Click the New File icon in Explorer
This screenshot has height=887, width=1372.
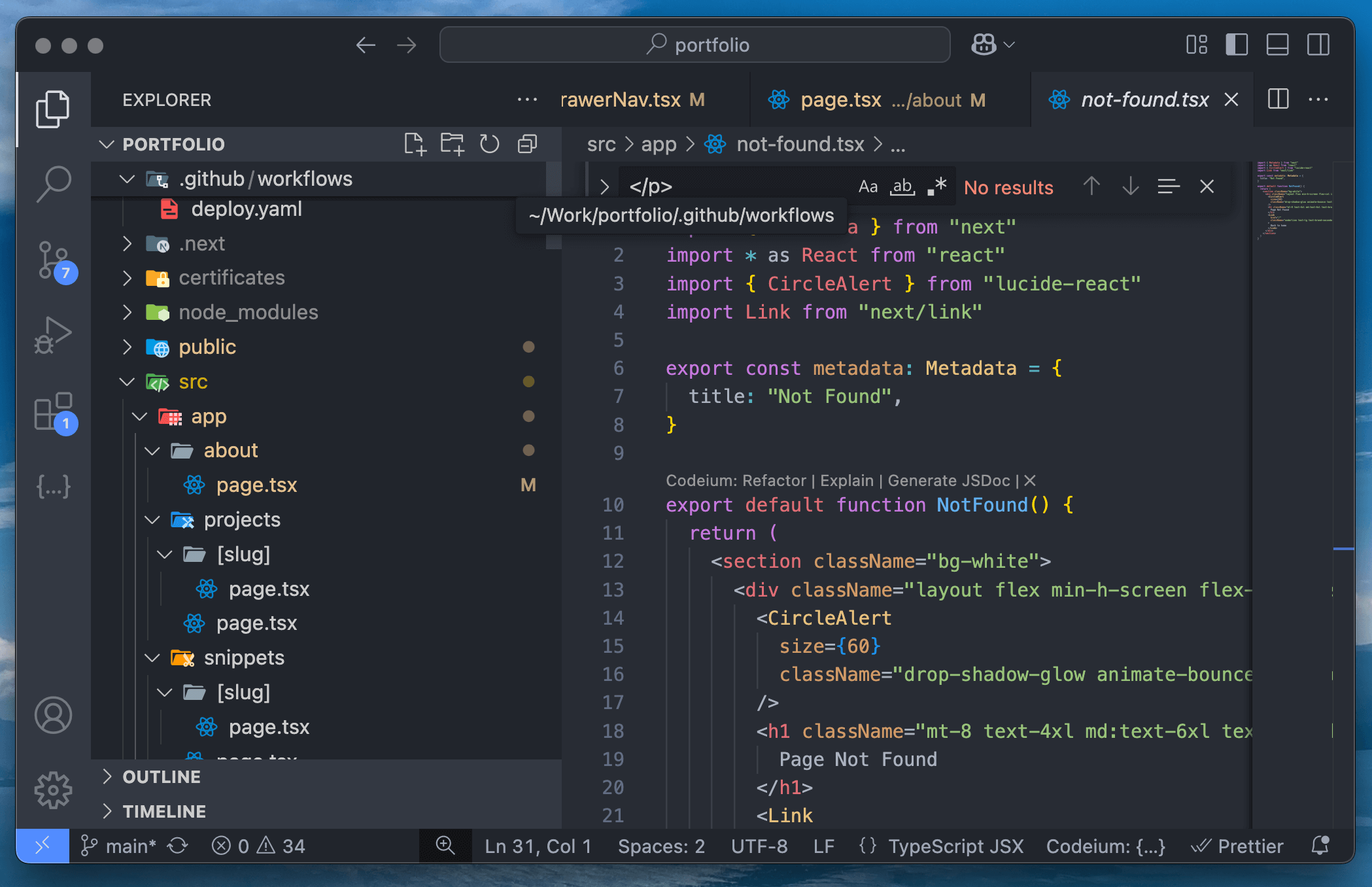click(x=415, y=144)
